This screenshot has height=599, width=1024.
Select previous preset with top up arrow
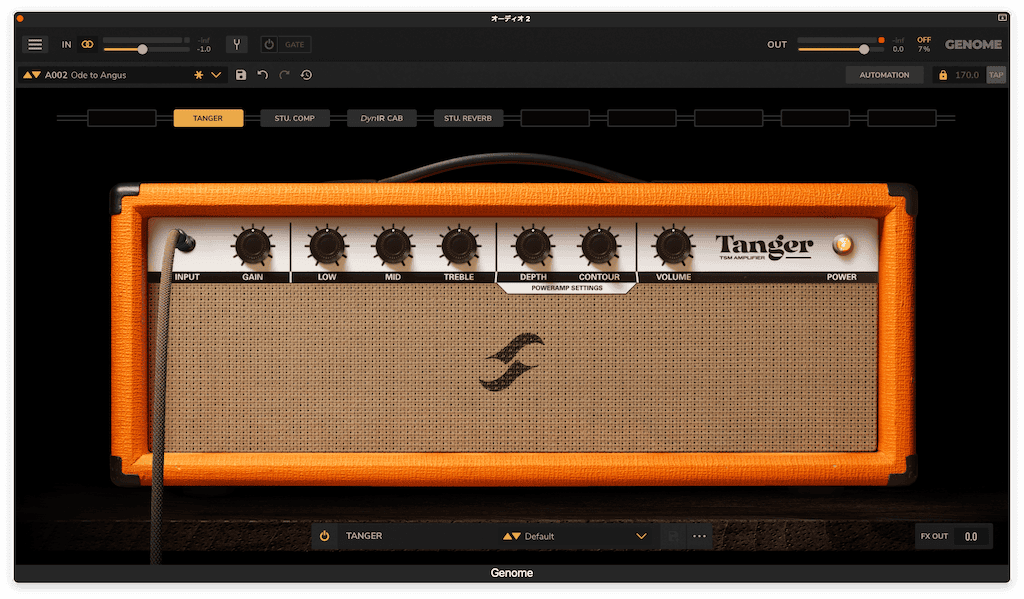(x=27, y=75)
